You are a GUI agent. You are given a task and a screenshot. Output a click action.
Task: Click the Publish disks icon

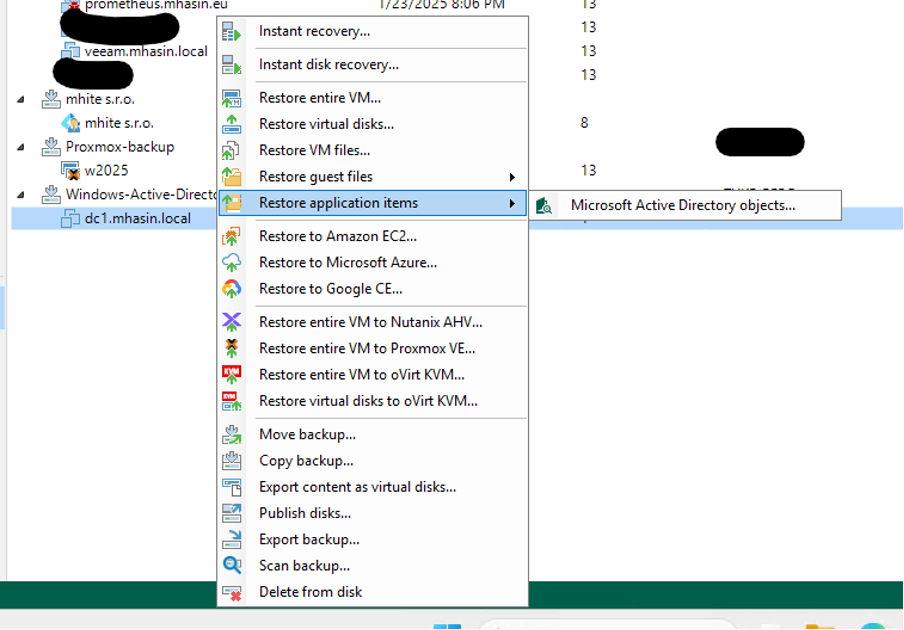point(232,513)
